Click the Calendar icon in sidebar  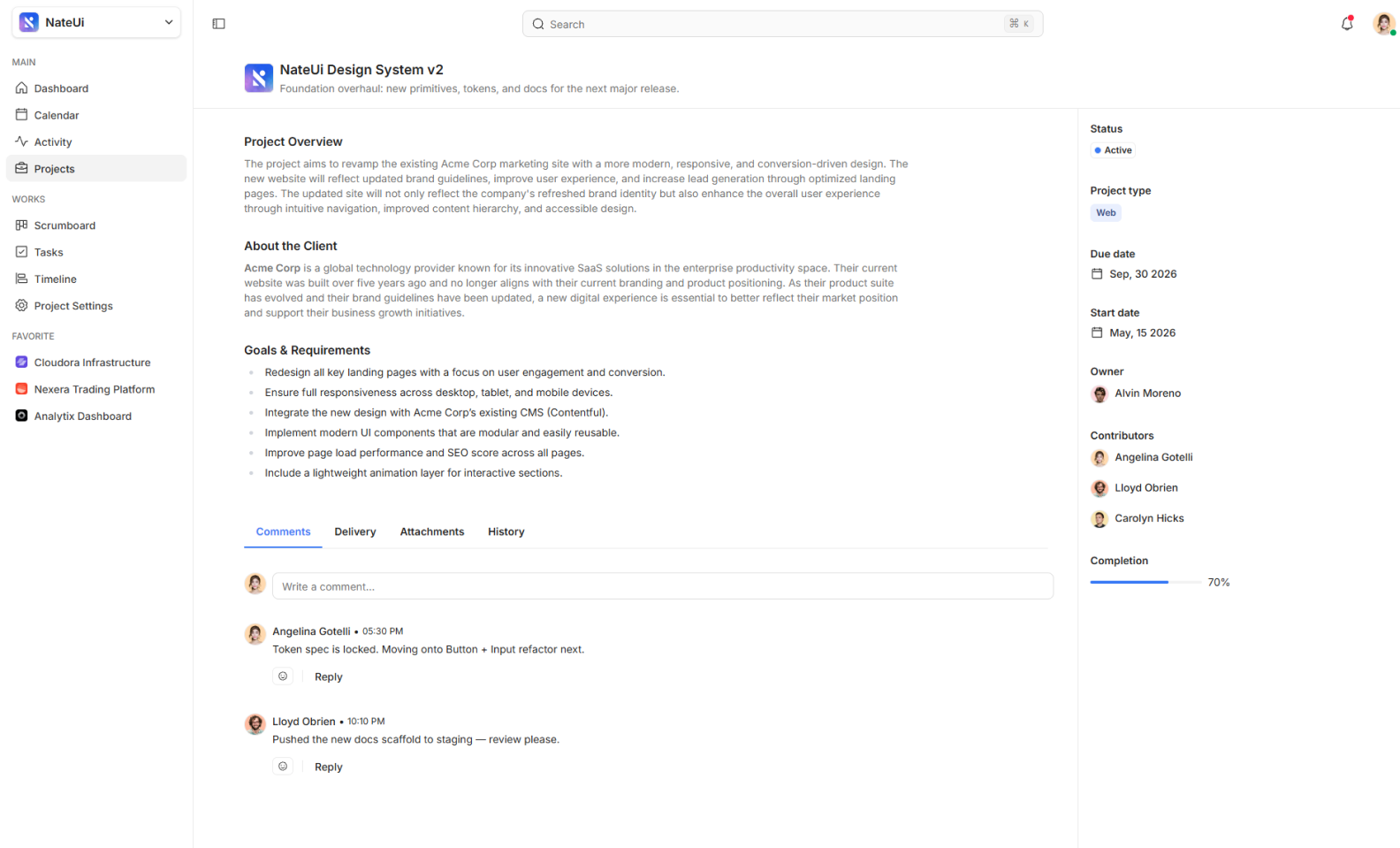click(x=22, y=115)
